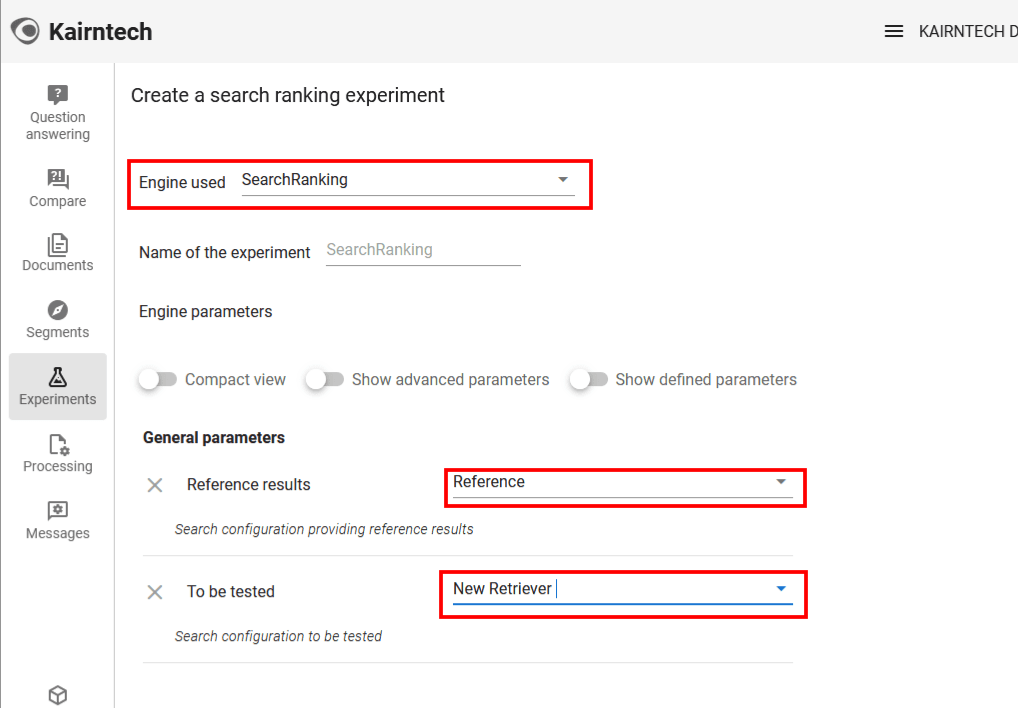Open the Messages section
The width and height of the screenshot is (1018, 708).
click(57, 520)
